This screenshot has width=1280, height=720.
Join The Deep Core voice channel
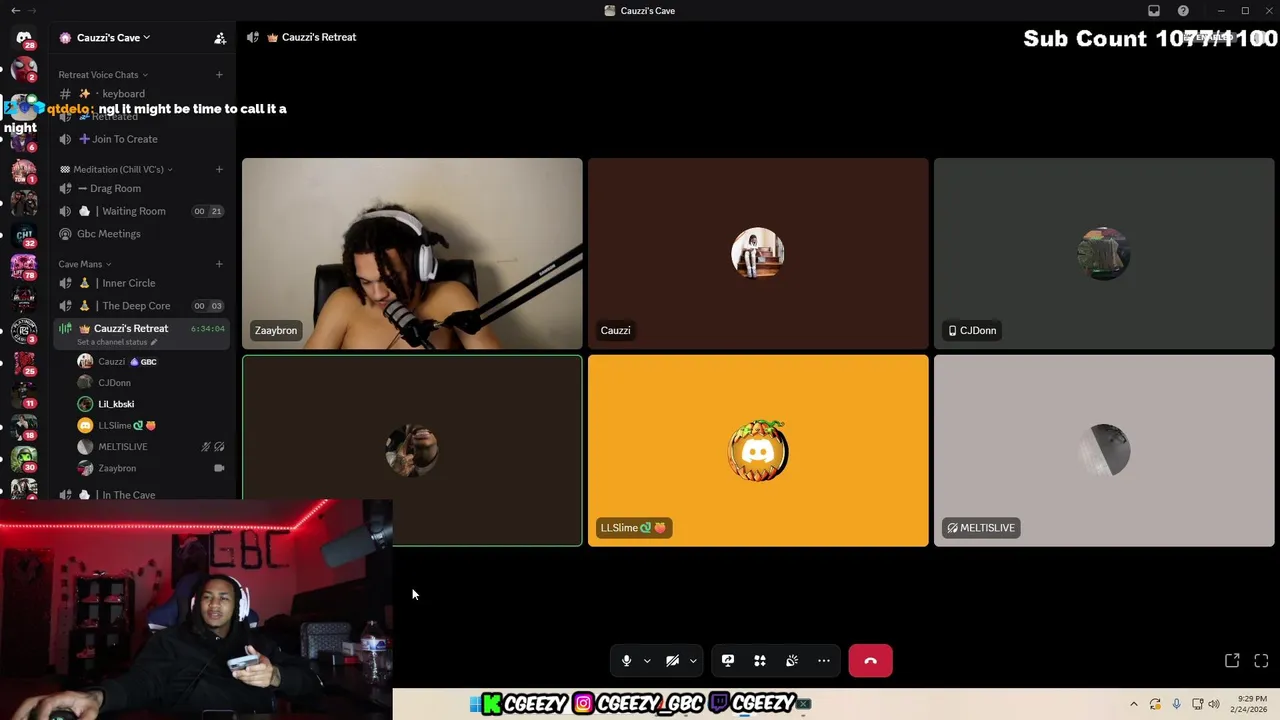tap(140, 306)
